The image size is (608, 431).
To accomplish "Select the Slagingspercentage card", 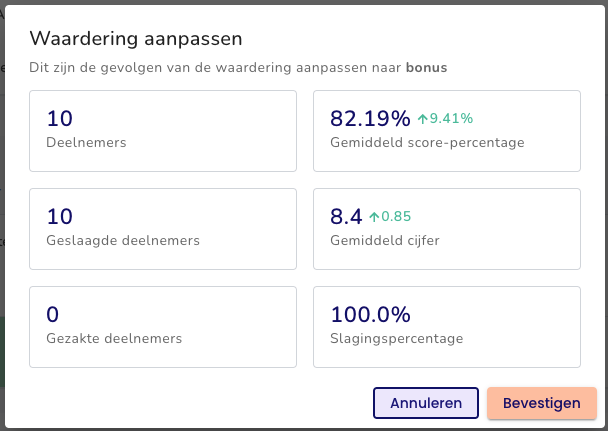I will coord(447,327).
